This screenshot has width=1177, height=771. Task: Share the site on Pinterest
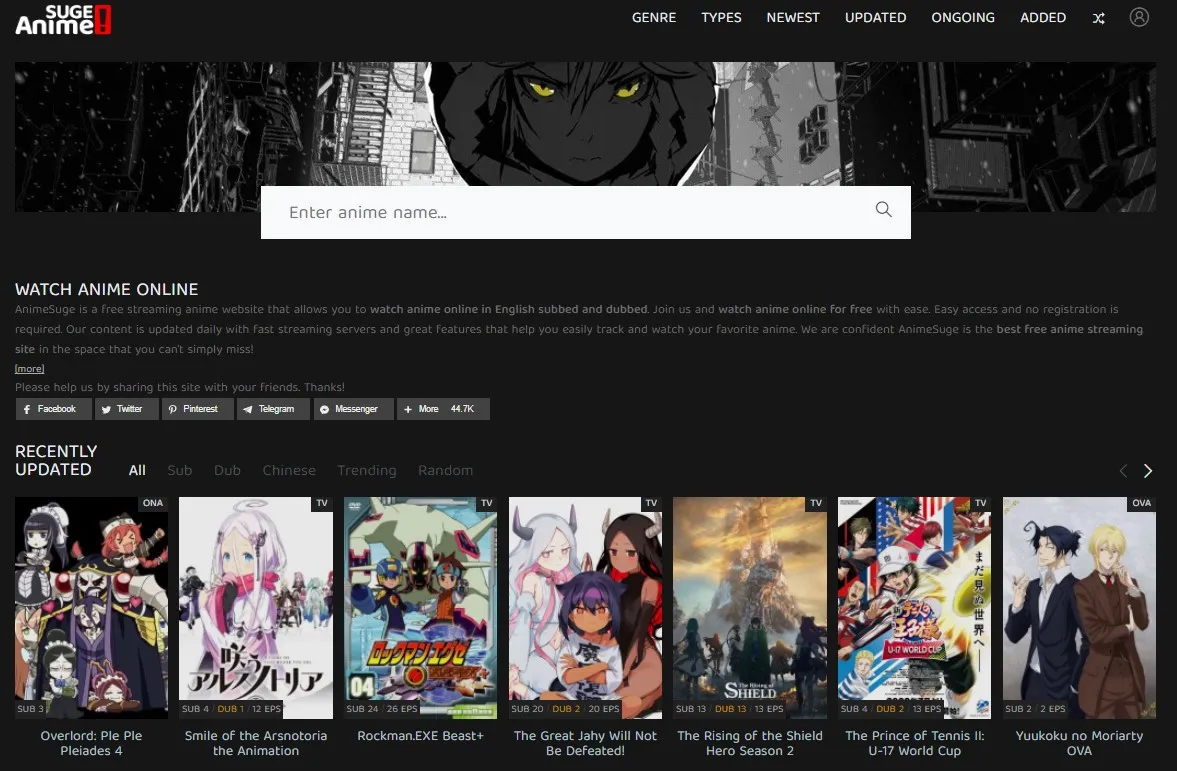[197, 409]
